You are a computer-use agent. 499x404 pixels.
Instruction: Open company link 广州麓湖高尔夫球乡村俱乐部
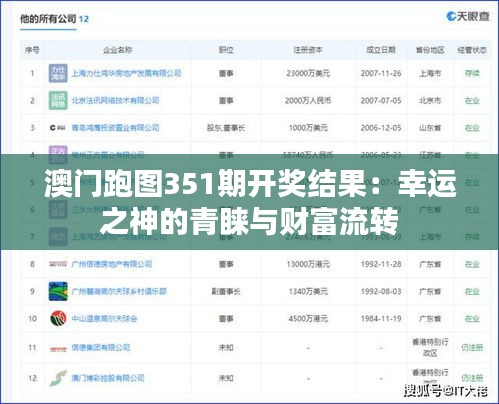point(119,292)
